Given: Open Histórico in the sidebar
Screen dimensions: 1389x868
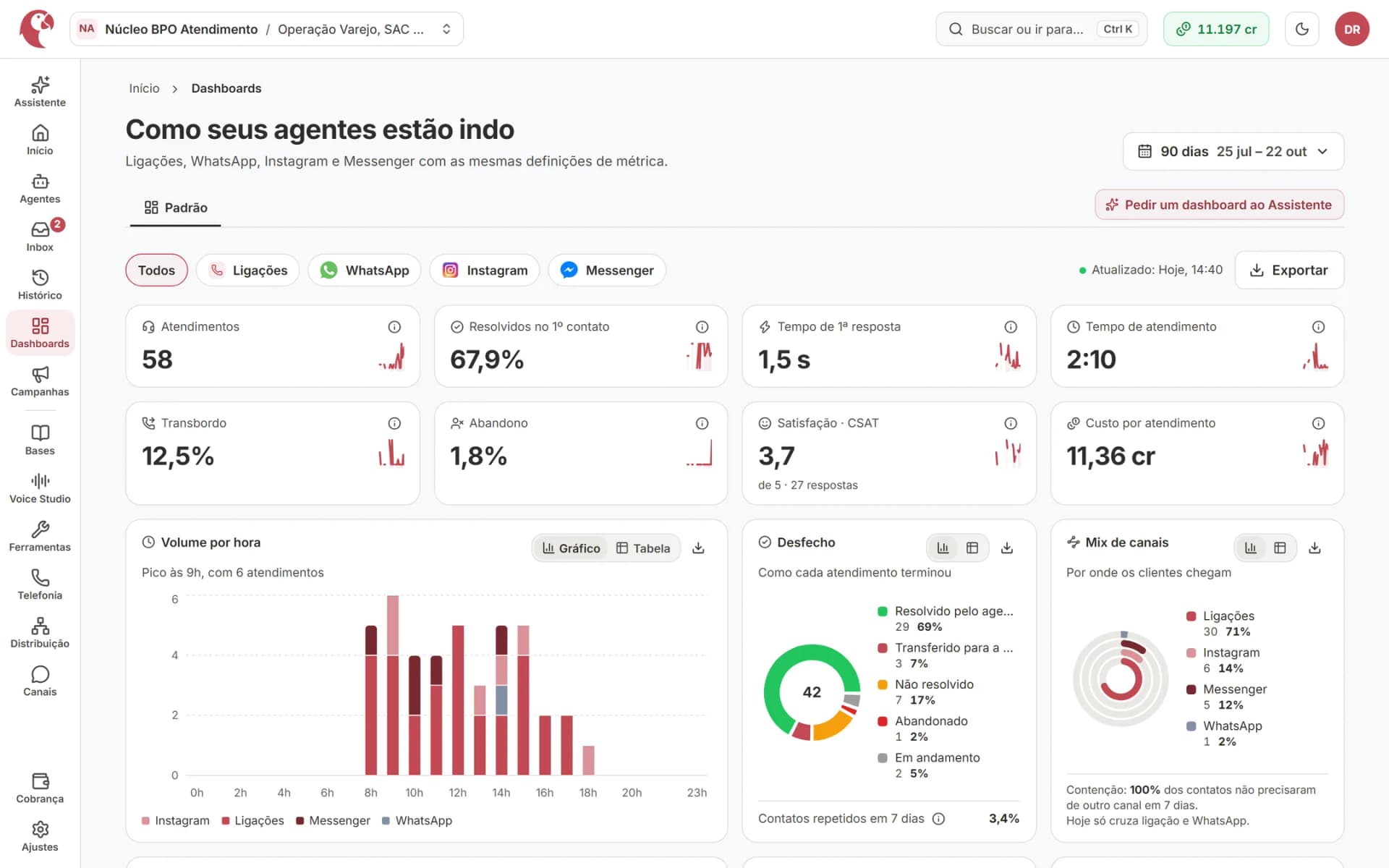Looking at the screenshot, I should point(40,285).
